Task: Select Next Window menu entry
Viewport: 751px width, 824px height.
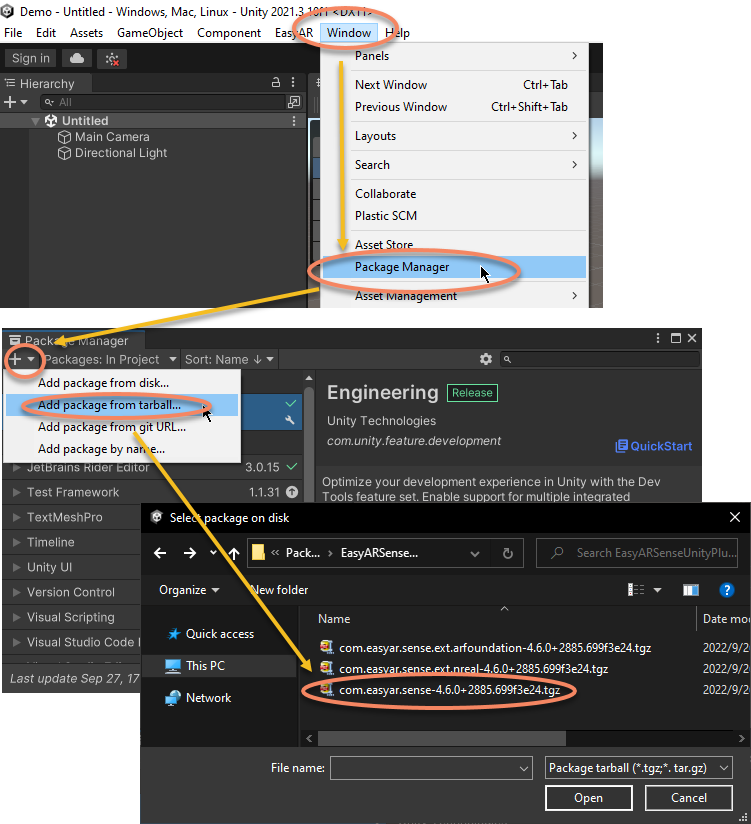Action: (x=454, y=85)
